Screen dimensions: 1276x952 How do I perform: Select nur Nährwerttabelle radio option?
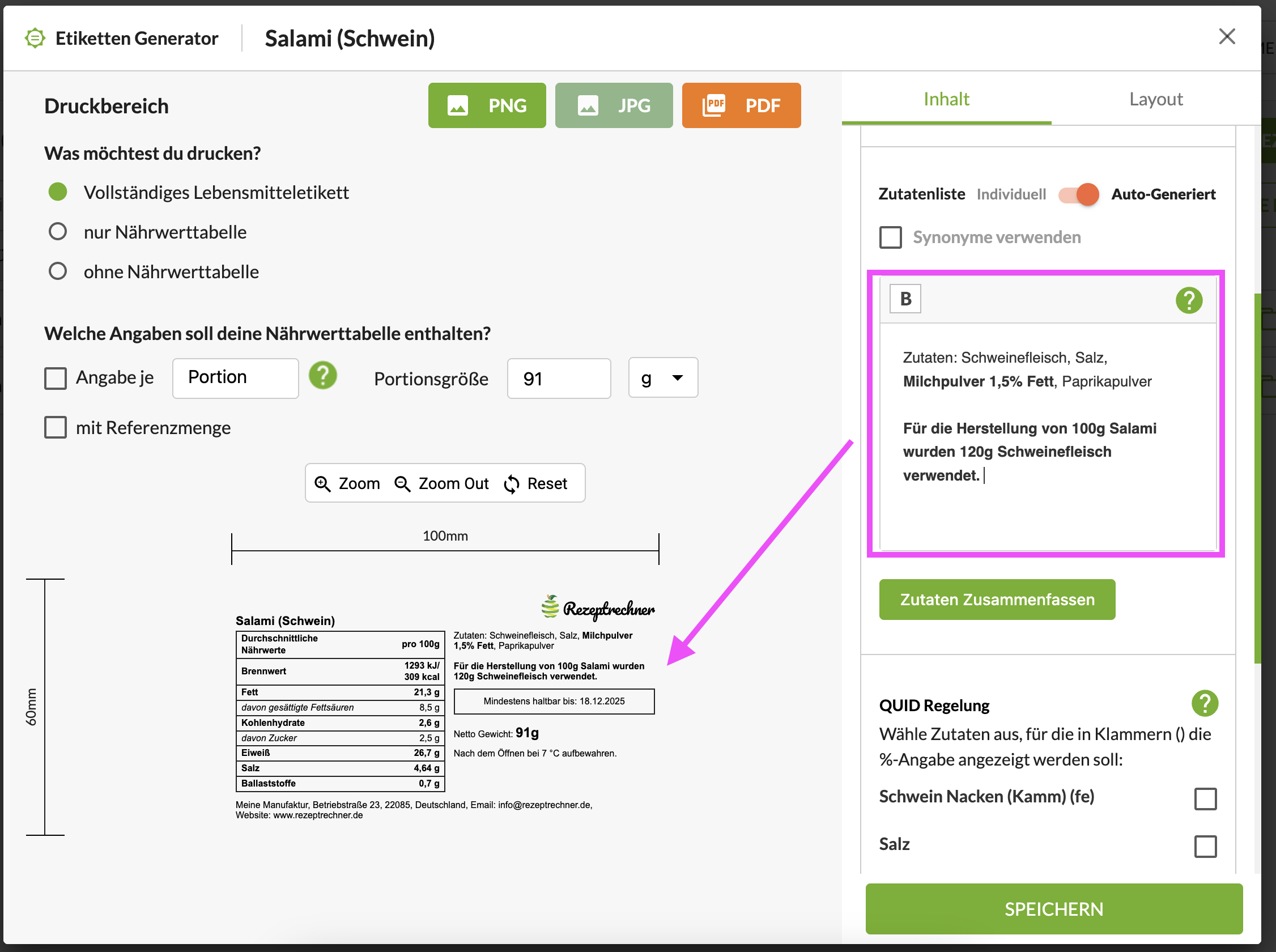58,232
